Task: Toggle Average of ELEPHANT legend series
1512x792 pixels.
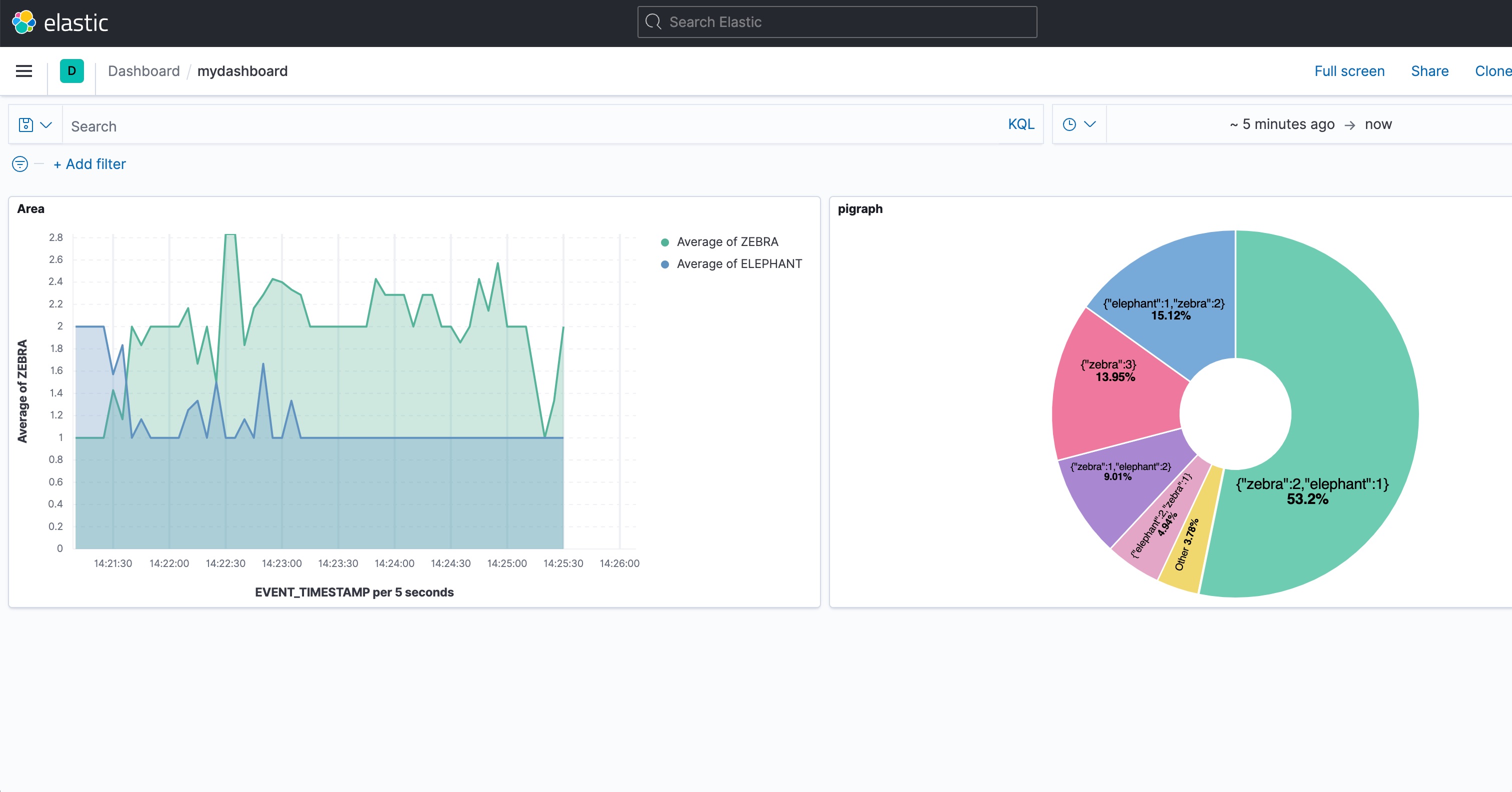Action: pyautogui.click(x=739, y=263)
